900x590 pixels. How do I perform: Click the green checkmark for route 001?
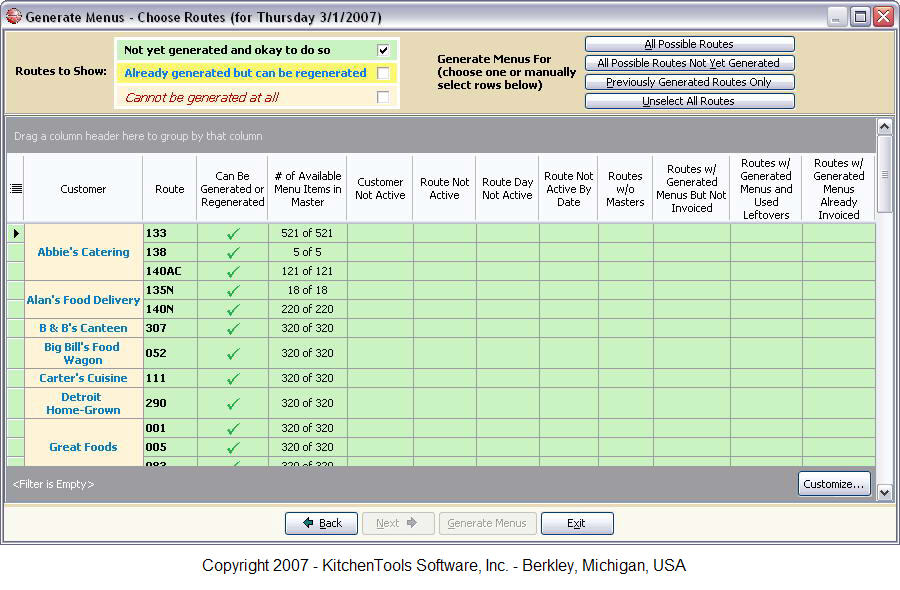click(233, 428)
